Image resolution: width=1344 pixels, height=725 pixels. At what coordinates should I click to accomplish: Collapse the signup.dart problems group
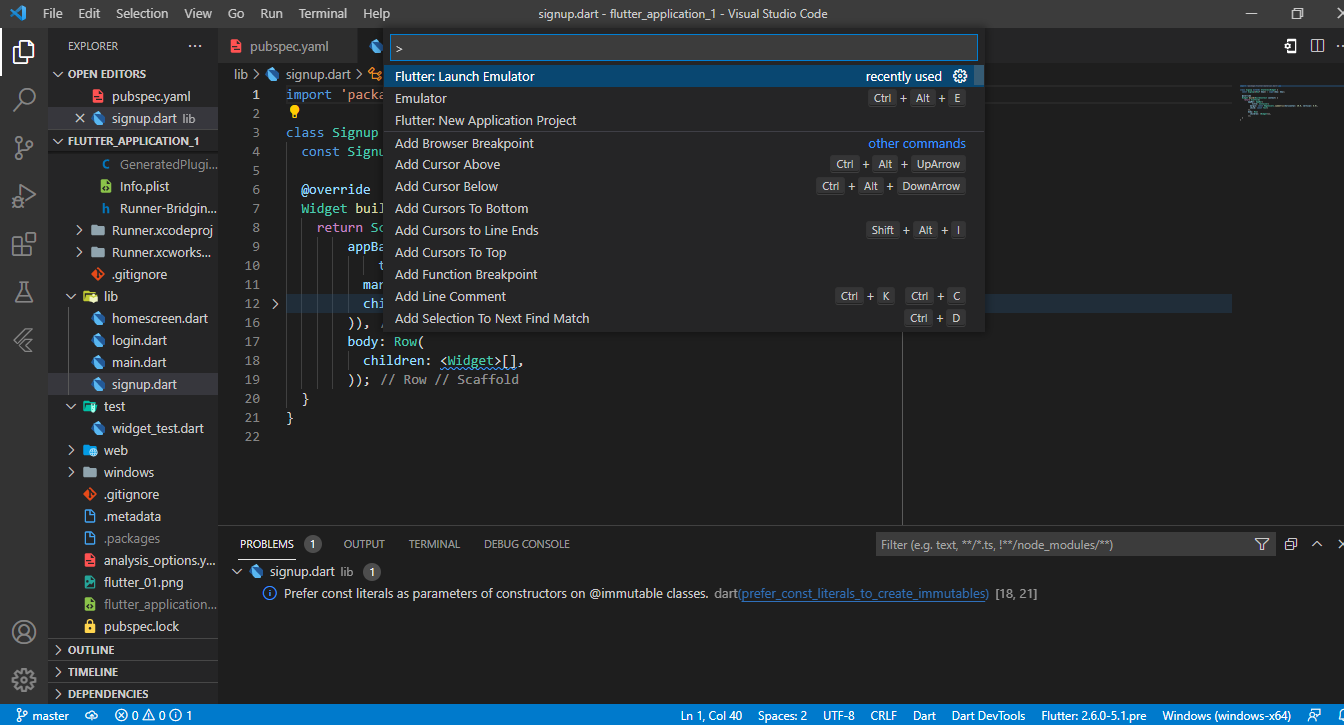click(238, 572)
